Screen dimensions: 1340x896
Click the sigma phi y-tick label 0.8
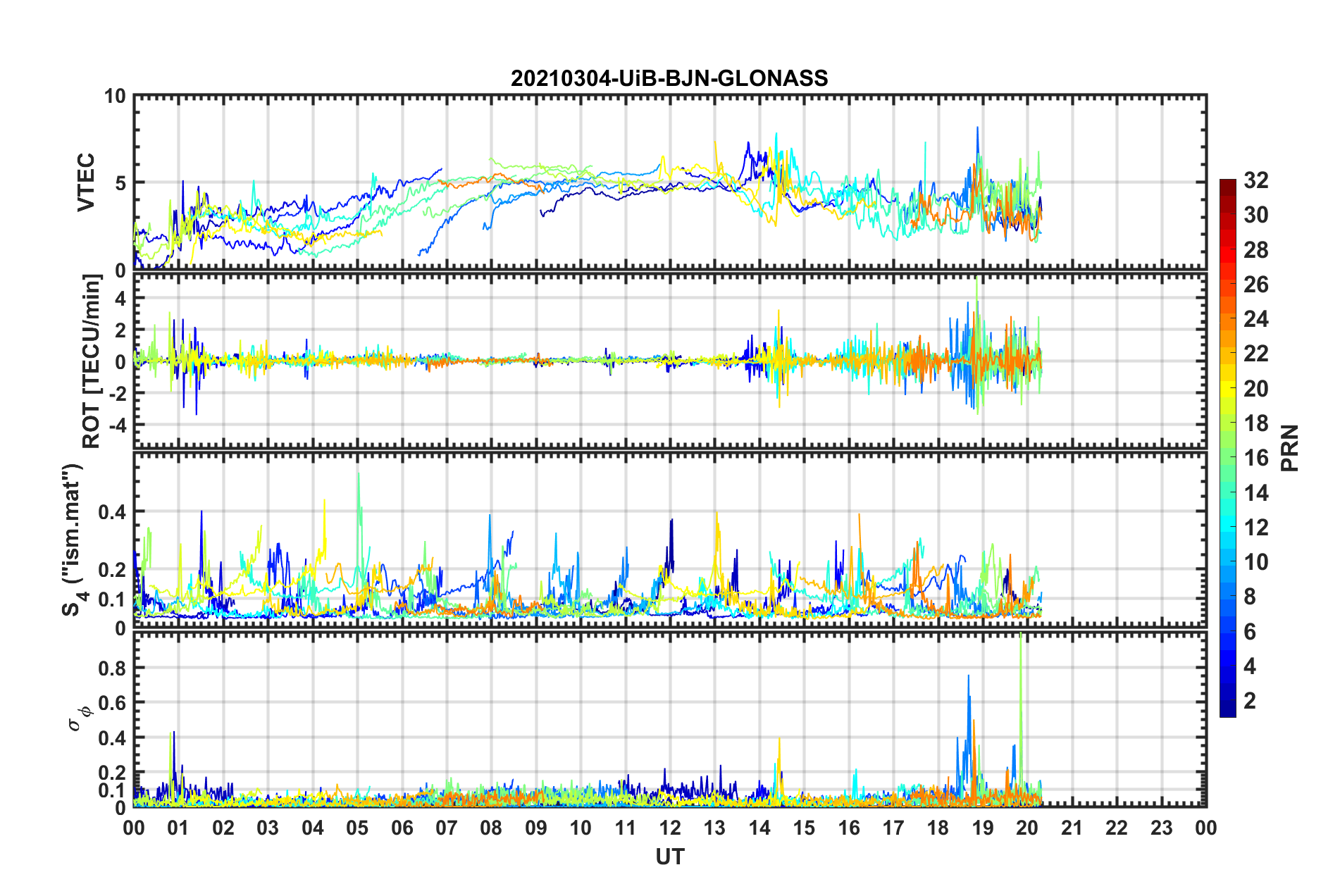coord(113,668)
